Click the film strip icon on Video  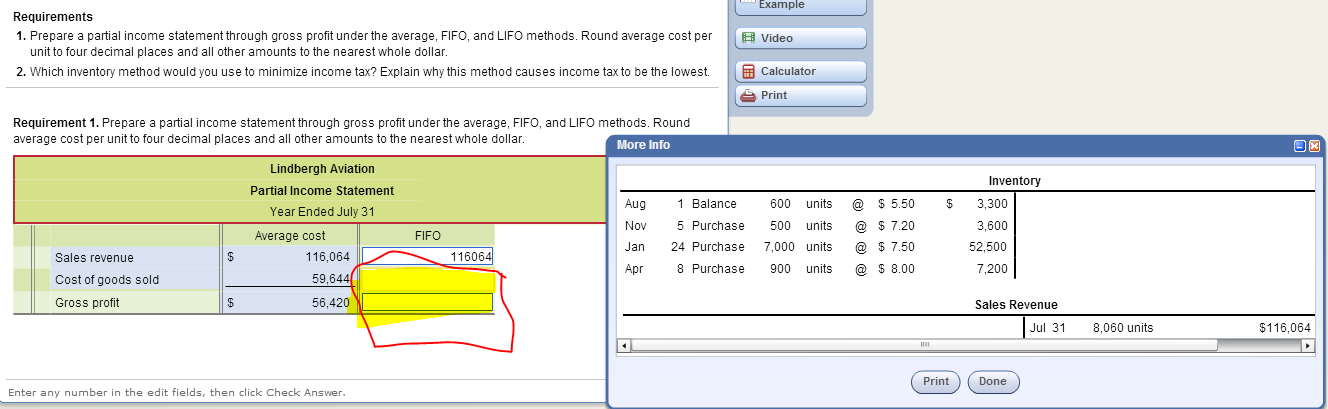[749, 38]
